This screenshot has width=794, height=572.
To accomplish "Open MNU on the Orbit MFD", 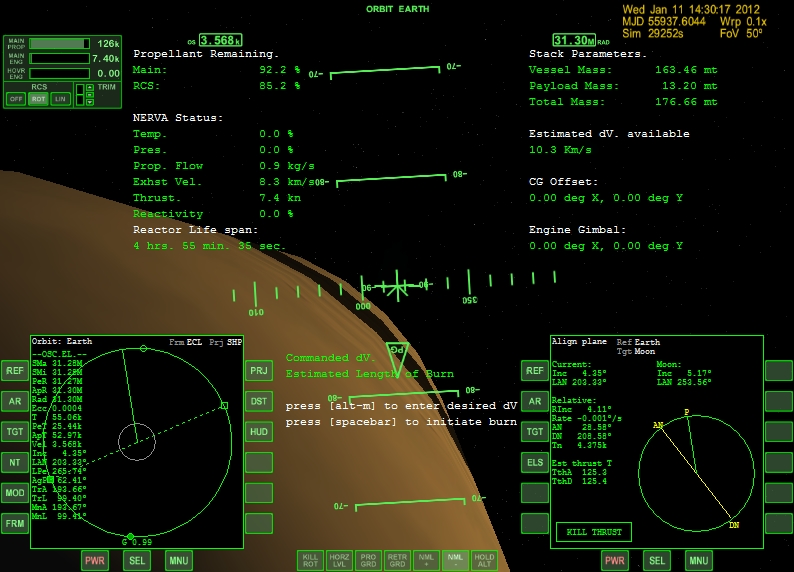I will (179, 561).
